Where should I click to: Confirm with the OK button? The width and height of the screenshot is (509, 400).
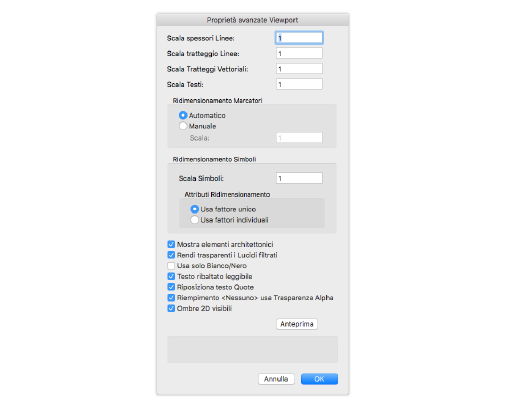(319, 379)
